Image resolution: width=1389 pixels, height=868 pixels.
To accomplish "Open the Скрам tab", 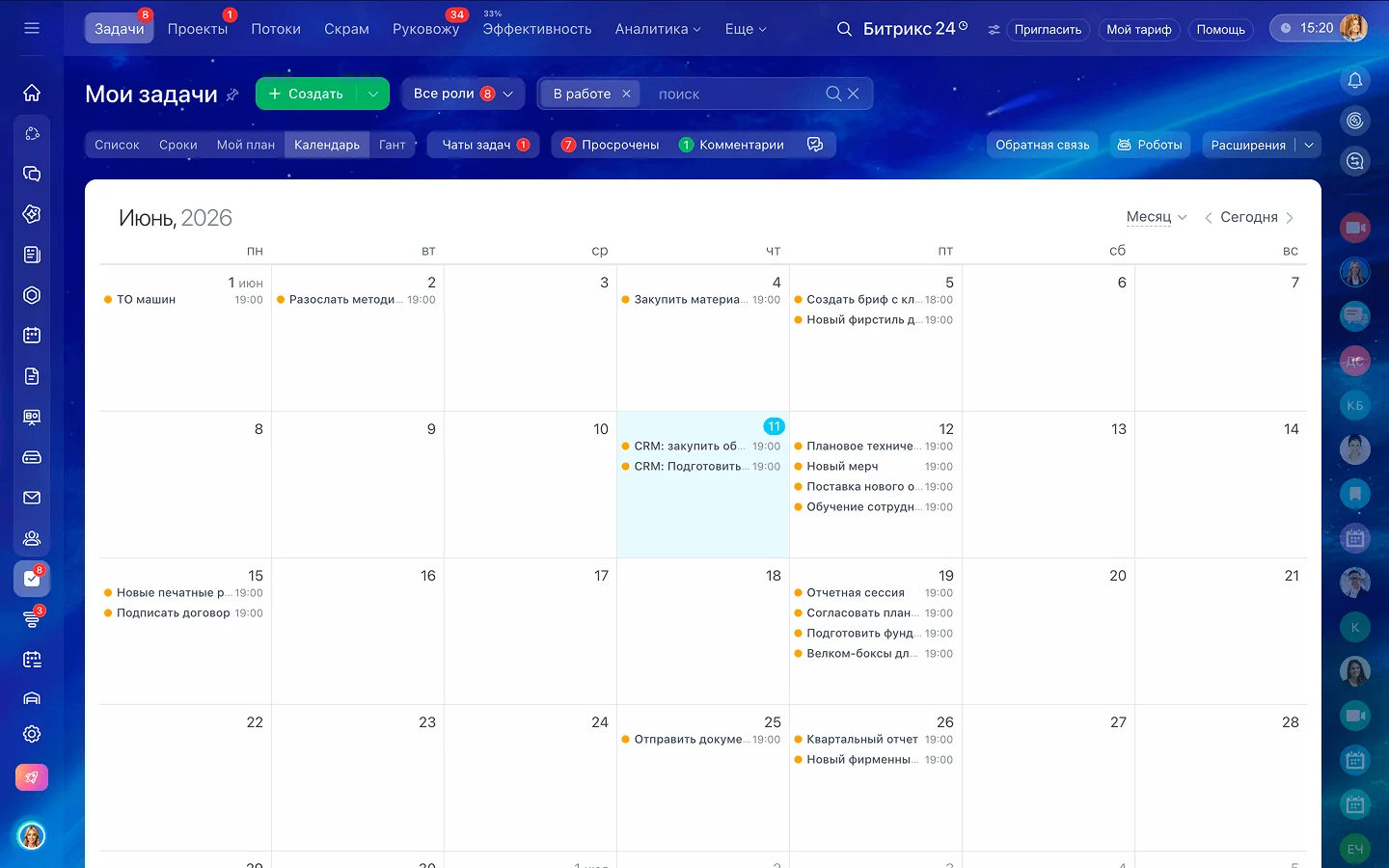I will point(346,29).
